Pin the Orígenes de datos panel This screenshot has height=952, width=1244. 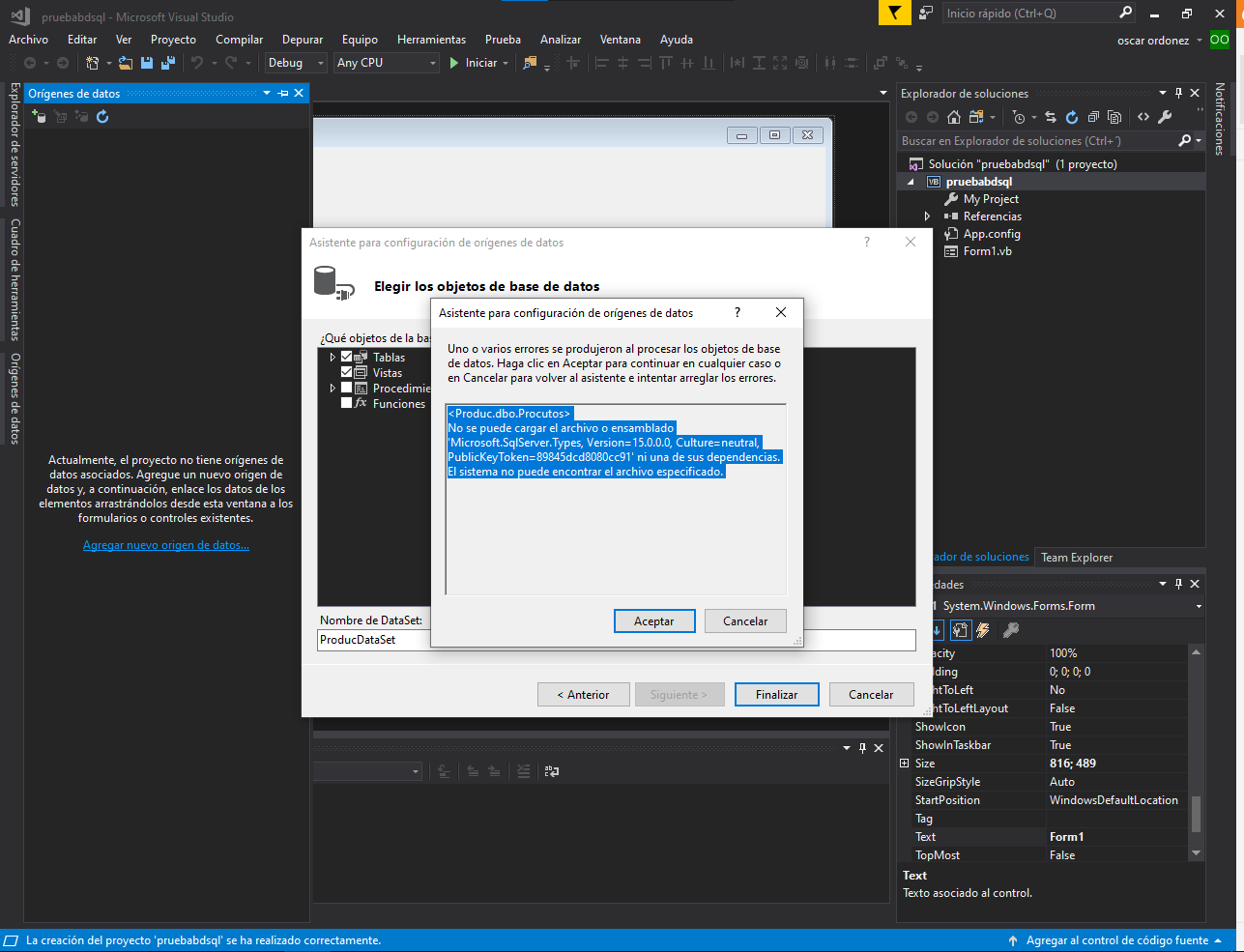click(283, 94)
